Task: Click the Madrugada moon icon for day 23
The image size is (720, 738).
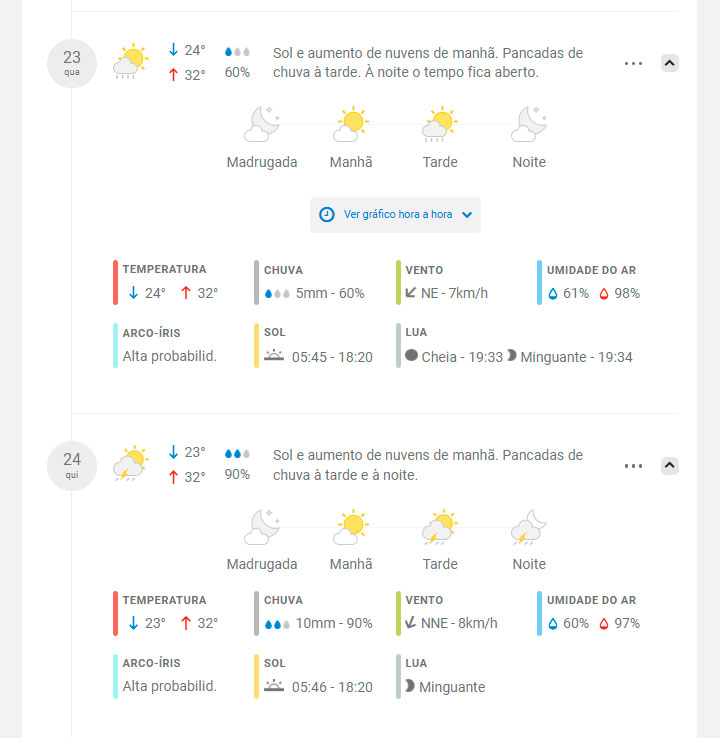Action: (x=262, y=125)
